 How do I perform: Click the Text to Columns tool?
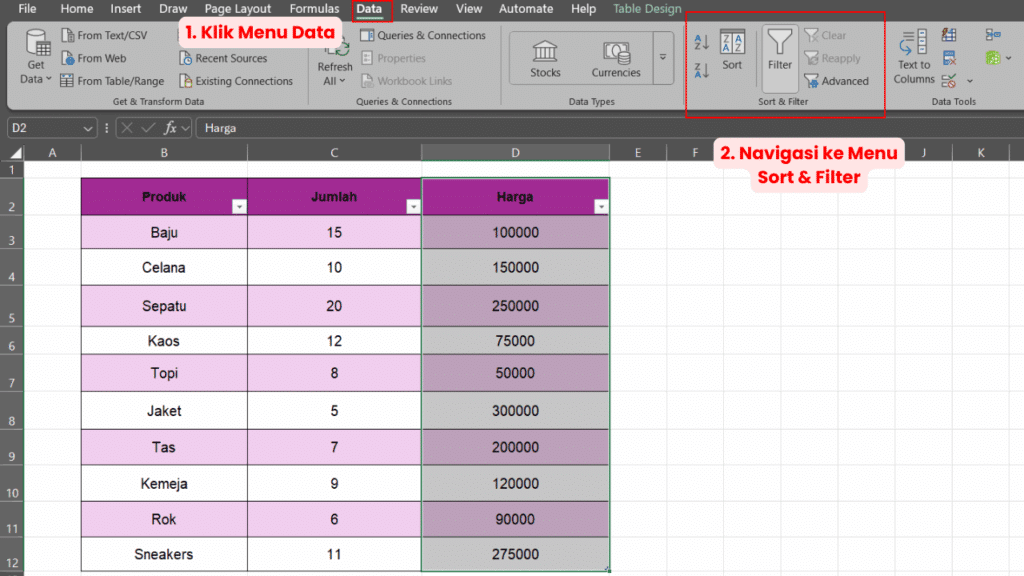[913, 60]
